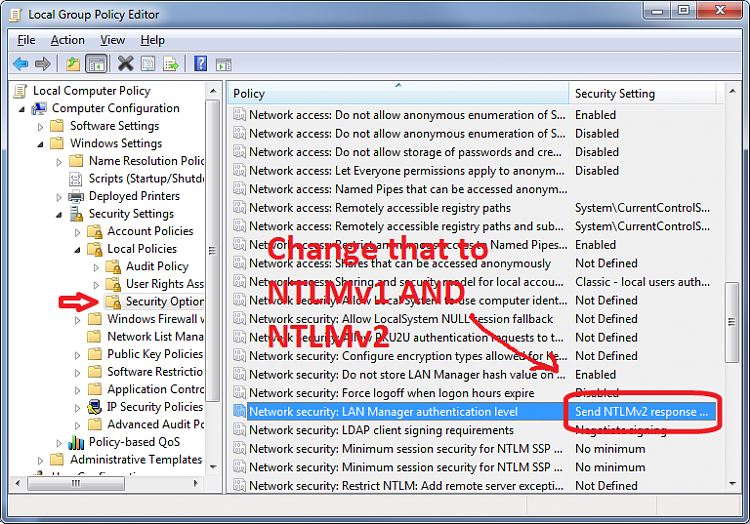Click the IP Security Policies icon
This screenshot has width=750, height=524.
click(x=95, y=407)
